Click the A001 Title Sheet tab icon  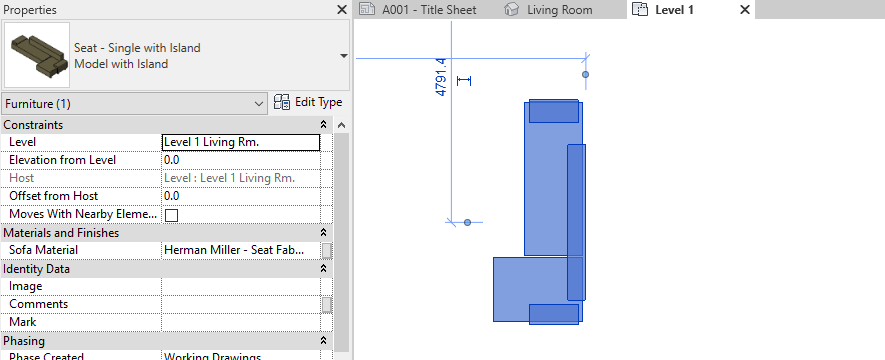(x=367, y=10)
